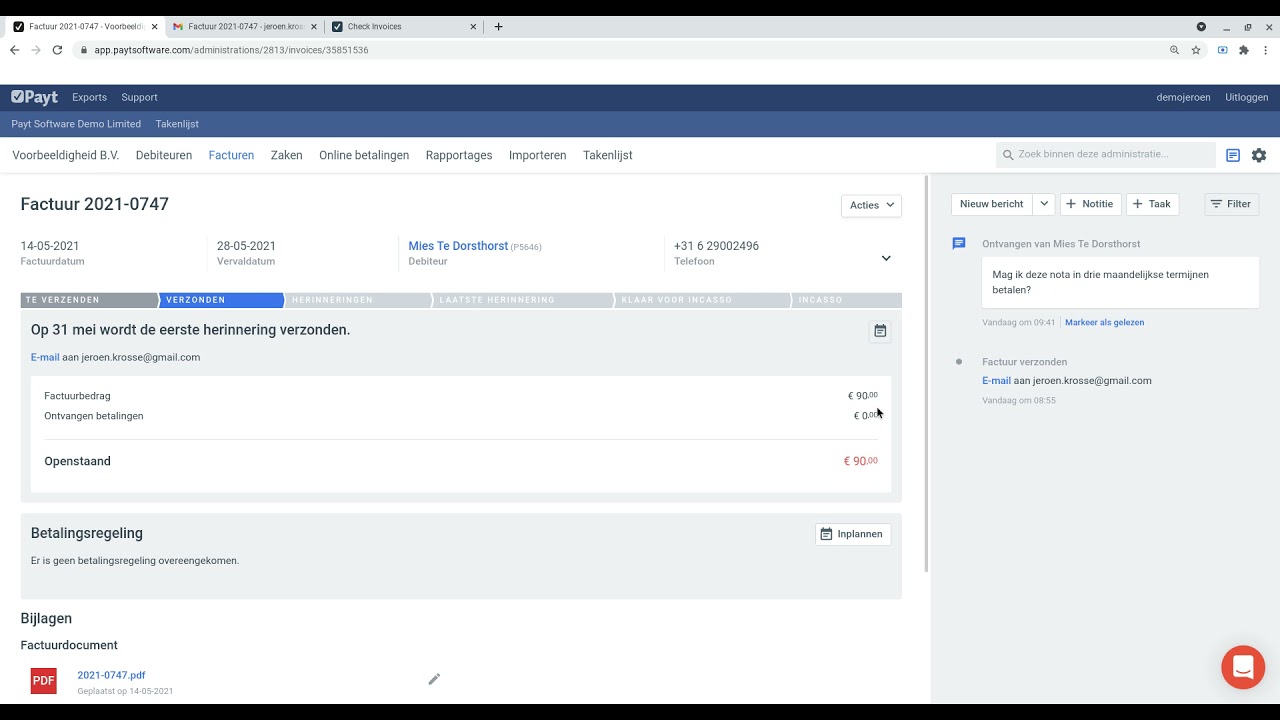Go to Zaken
Viewport: 1280px width, 720px height.
pos(286,155)
